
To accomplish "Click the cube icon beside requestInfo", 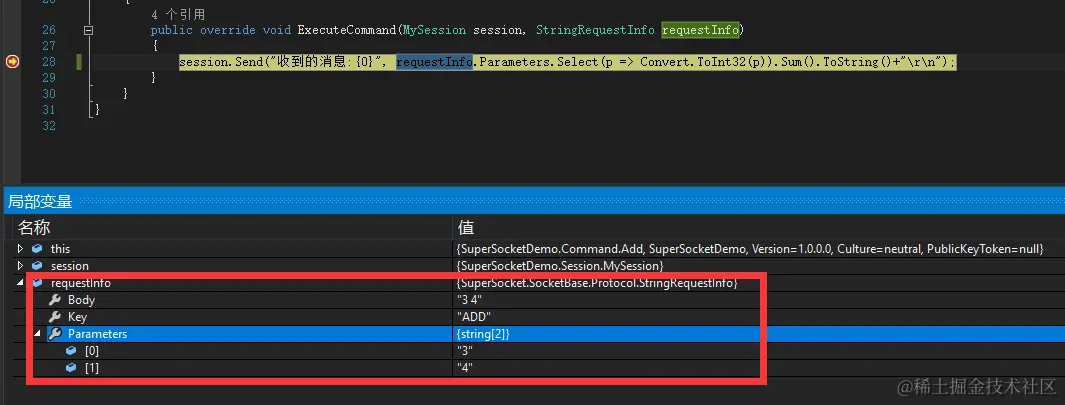I will 37,283.
